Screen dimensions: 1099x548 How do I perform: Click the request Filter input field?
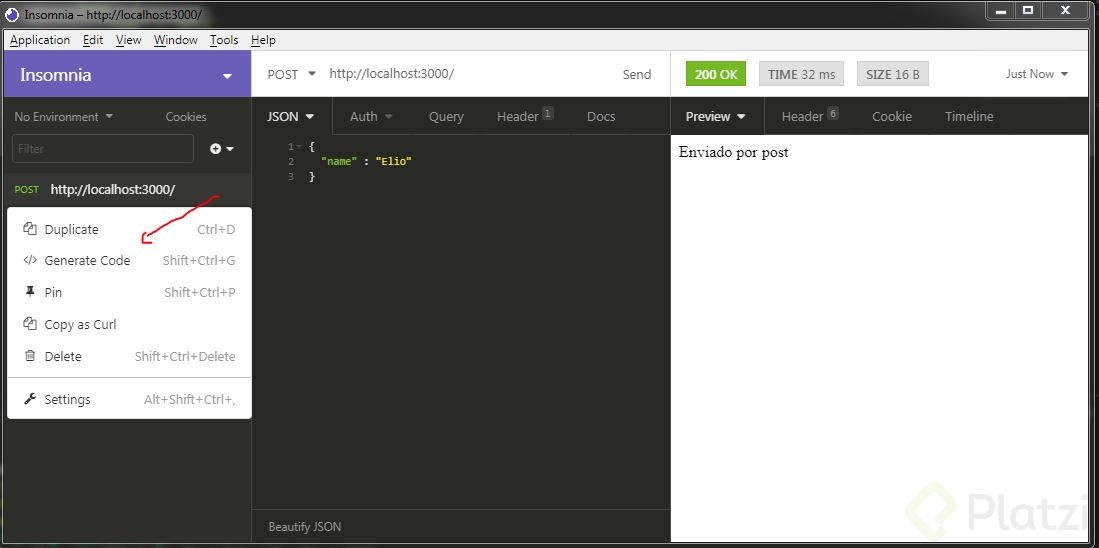103,149
